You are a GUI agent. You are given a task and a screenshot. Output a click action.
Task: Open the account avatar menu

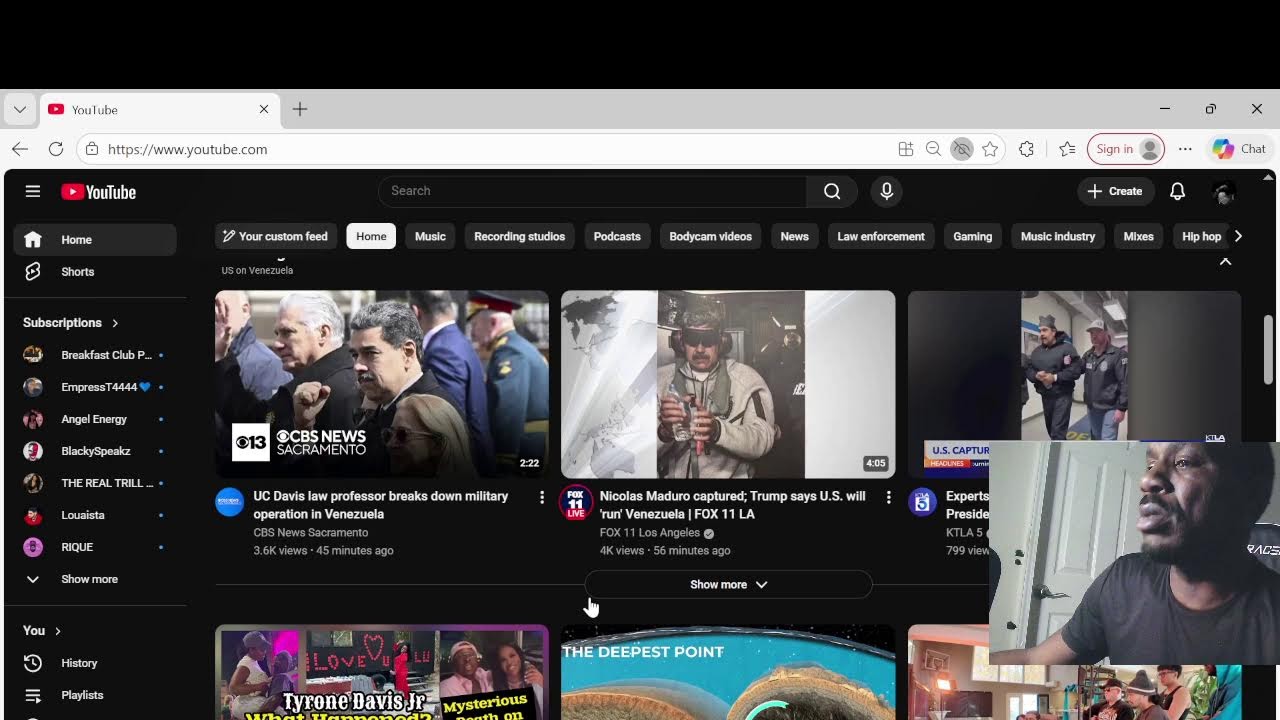pos(1223,191)
